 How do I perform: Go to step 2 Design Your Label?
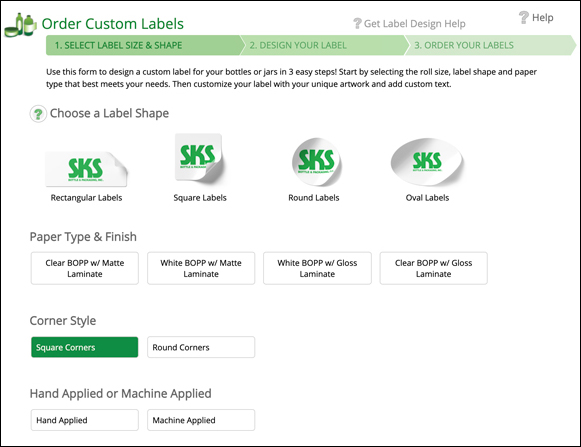325,45
